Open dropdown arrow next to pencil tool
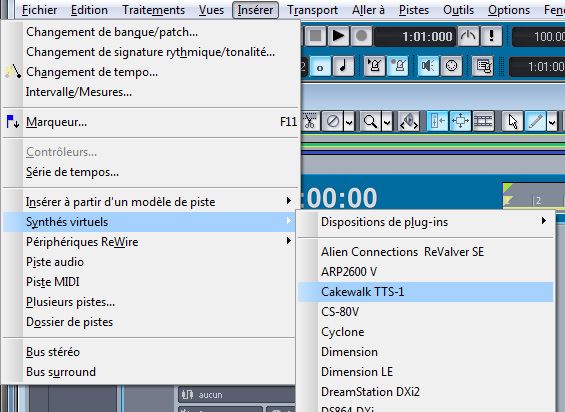 (552, 121)
